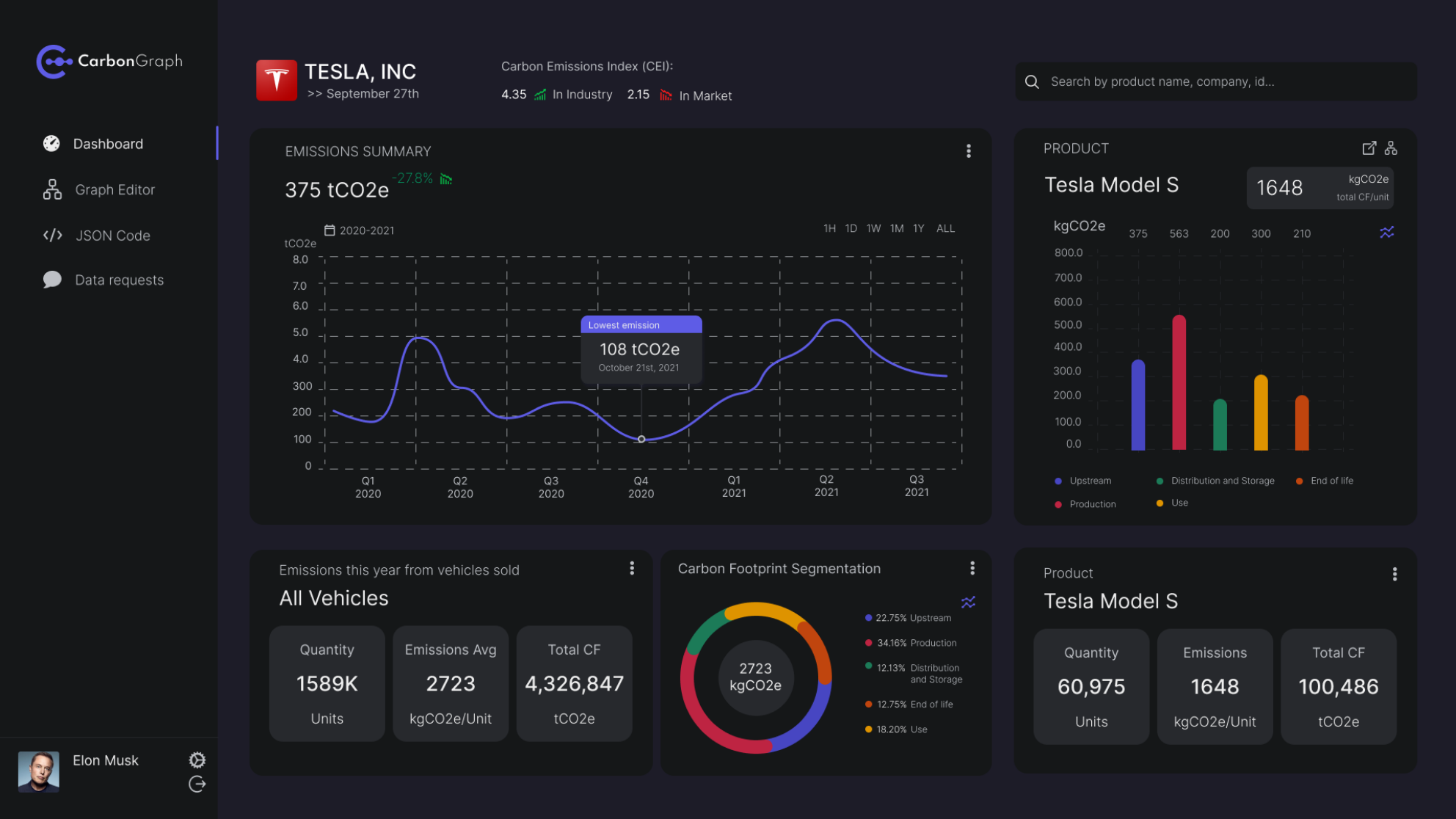This screenshot has width=1456, height=819.
Task: Click Elon Musk profile photo
Action: tap(39, 772)
